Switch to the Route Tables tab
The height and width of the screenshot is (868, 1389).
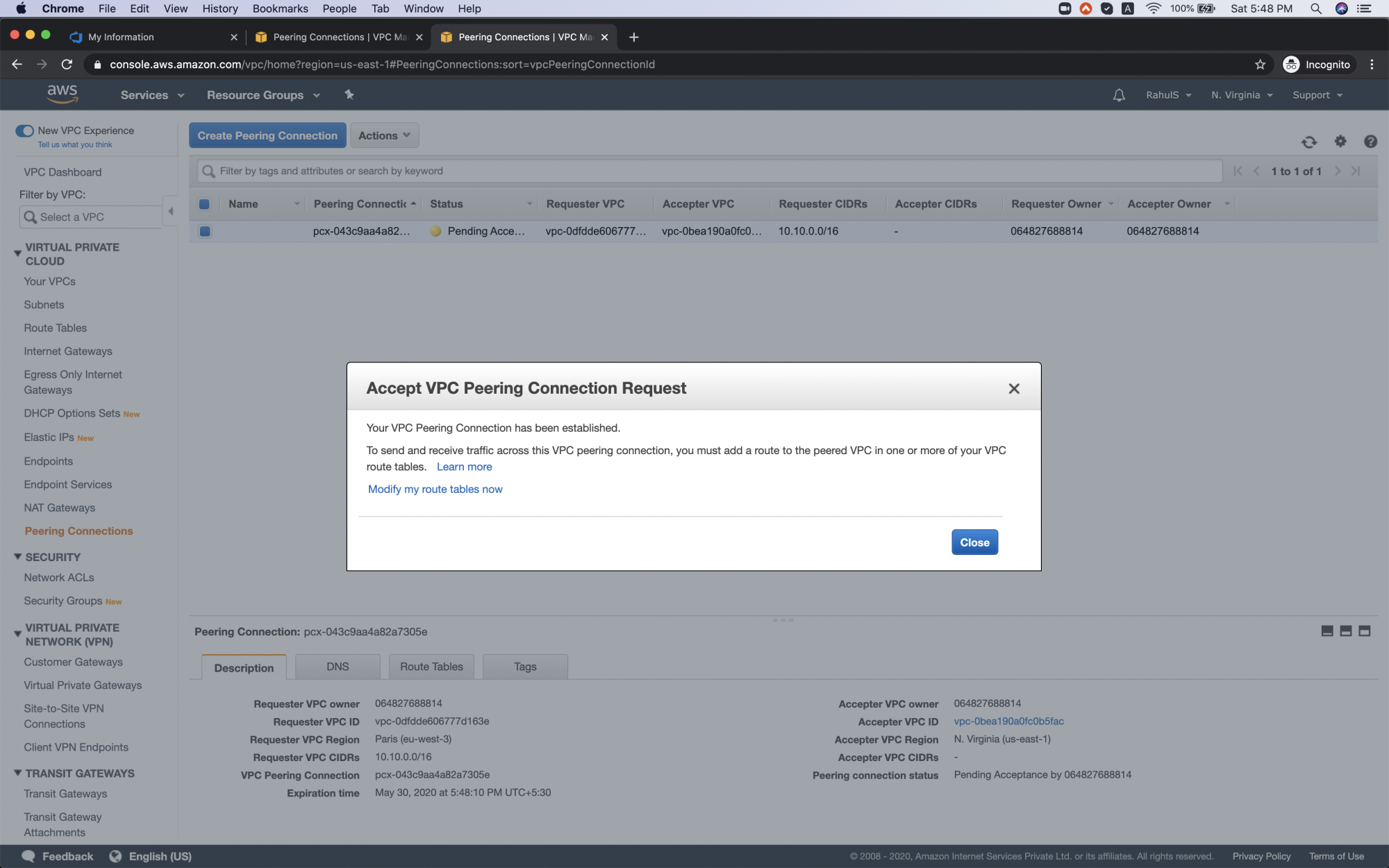[431, 666]
